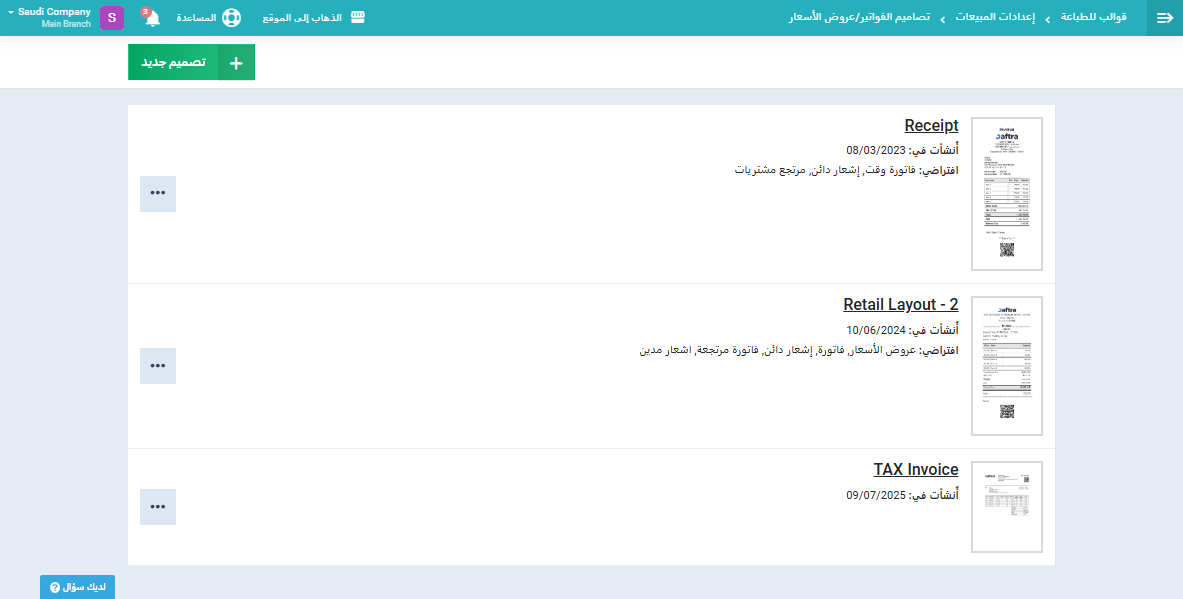Click the plus icon for new design
Screen dimensions: 1183x599
[236, 62]
